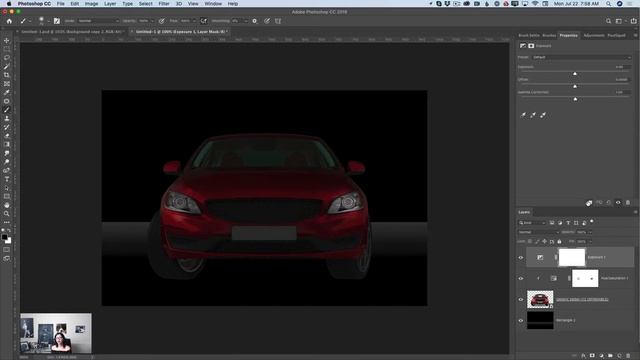Click the set white point eyedropper

(x=543, y=115)
